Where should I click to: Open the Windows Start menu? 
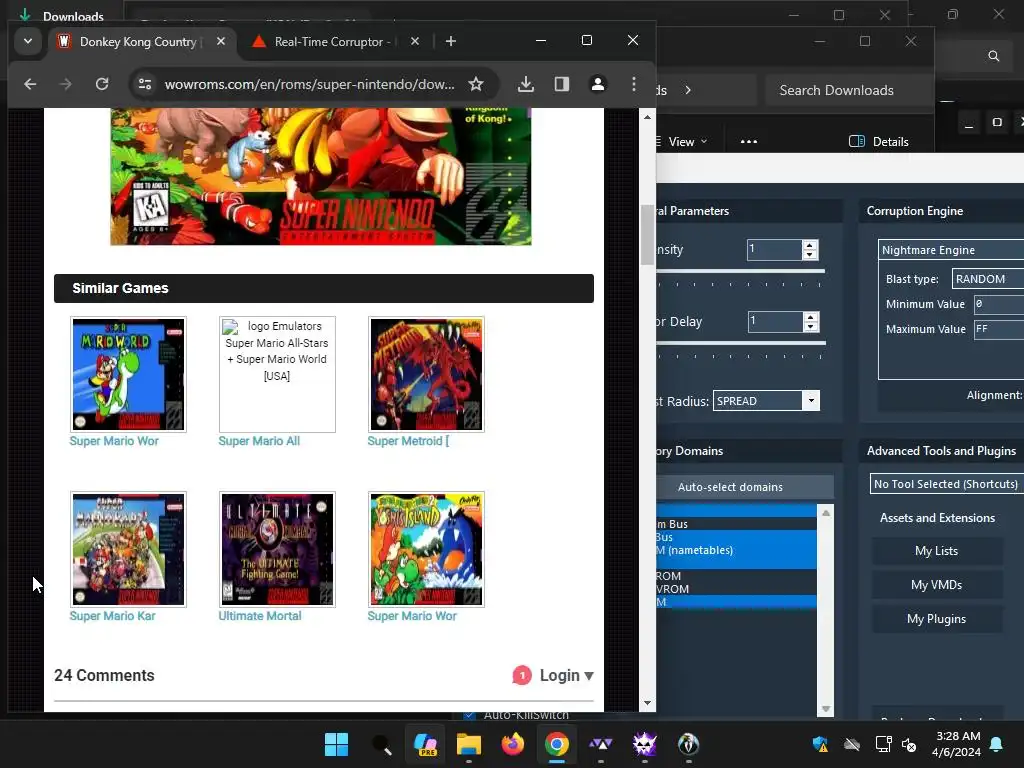(336, 744)
